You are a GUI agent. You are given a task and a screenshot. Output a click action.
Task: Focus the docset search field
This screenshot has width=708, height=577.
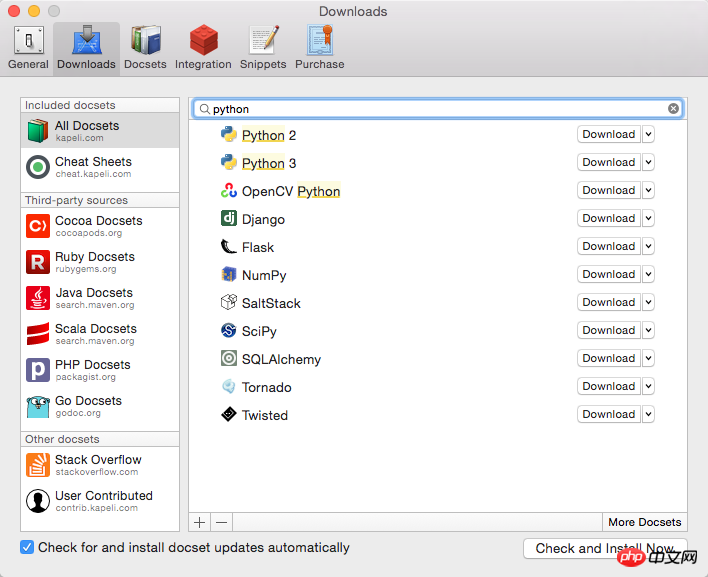[438, 109]
